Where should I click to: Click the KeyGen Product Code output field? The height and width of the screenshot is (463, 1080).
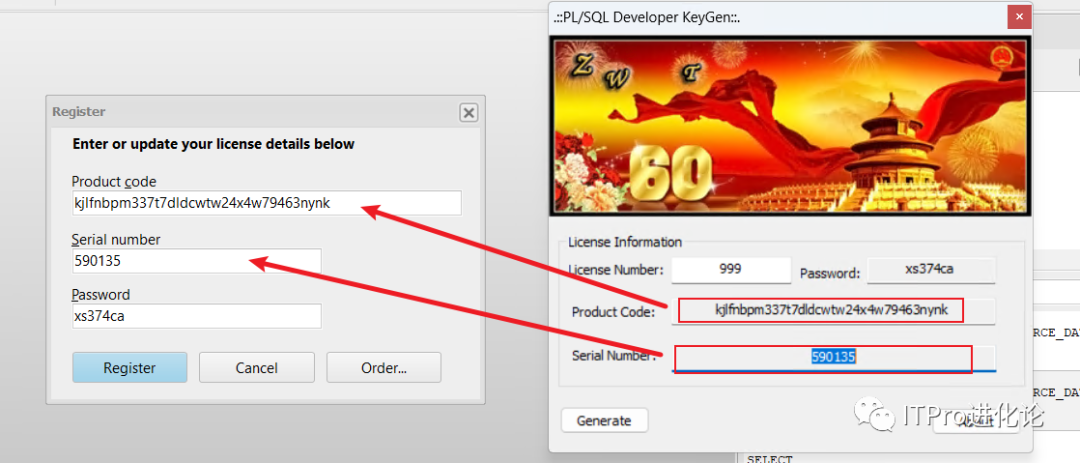pos(834,311)
